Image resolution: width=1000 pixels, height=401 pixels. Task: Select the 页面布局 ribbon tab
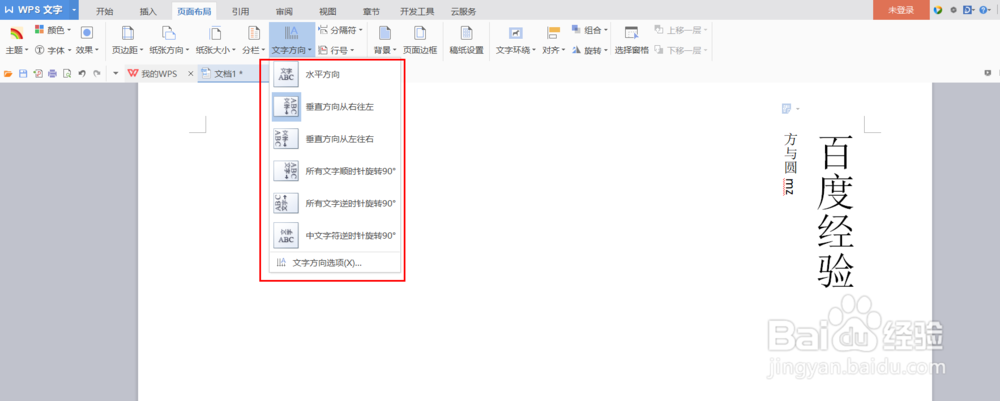(194, 11)
